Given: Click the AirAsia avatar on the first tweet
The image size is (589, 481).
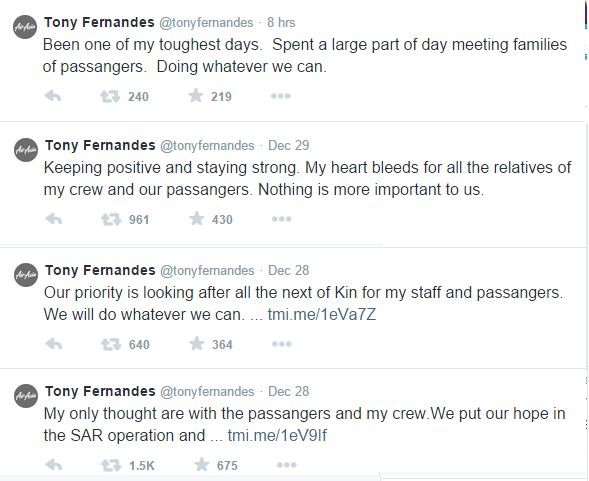Looking at the screenshot, I should pyautogui.click(x=25, y=27).
